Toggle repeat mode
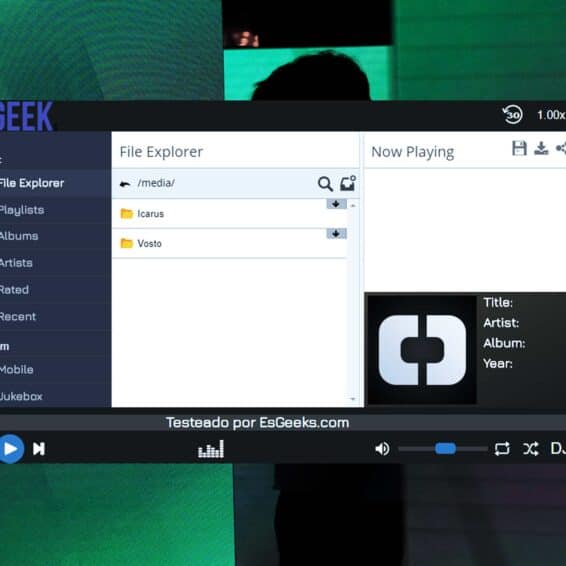 pos(502,449)
